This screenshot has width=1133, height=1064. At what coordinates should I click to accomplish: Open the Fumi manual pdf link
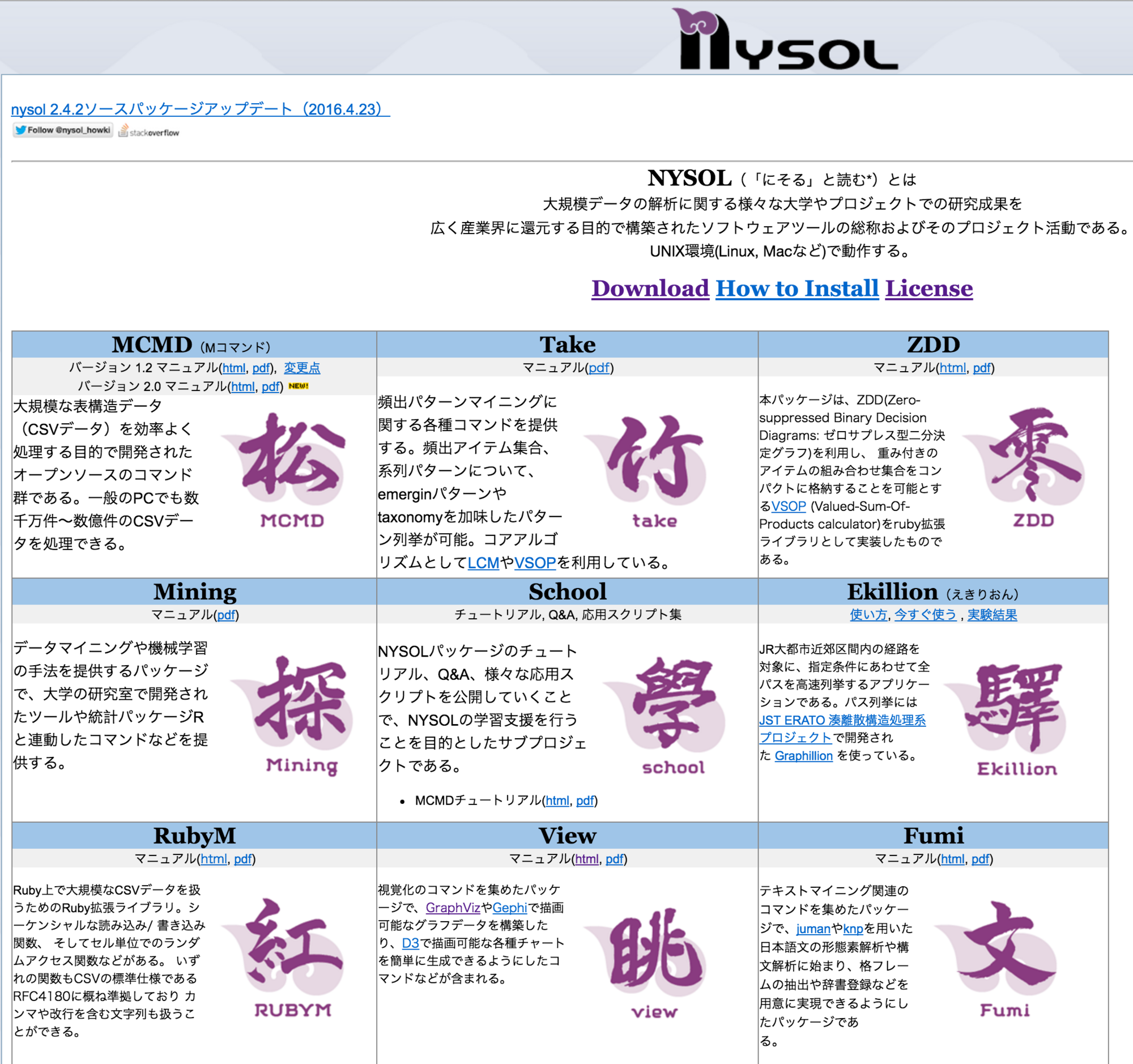point(980,858)
